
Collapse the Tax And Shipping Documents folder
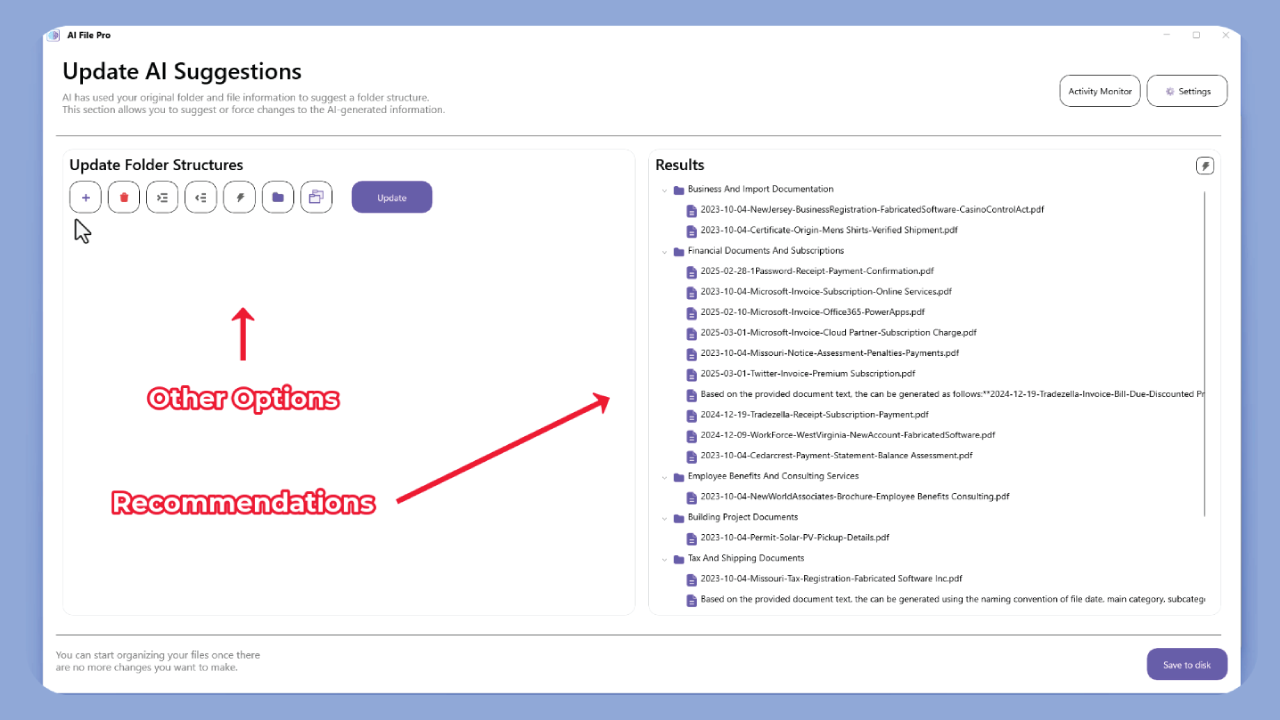click(x=663, y=559)
